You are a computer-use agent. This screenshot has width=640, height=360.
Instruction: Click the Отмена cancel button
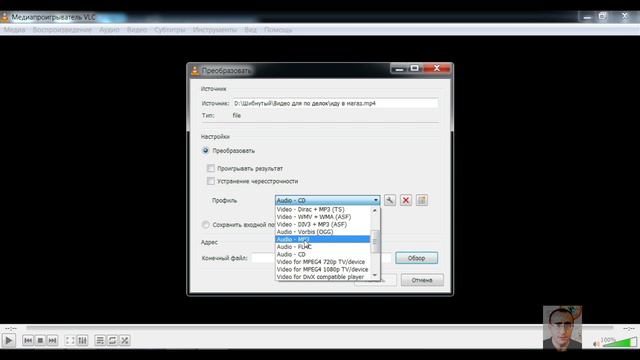(x=422, y=280)
